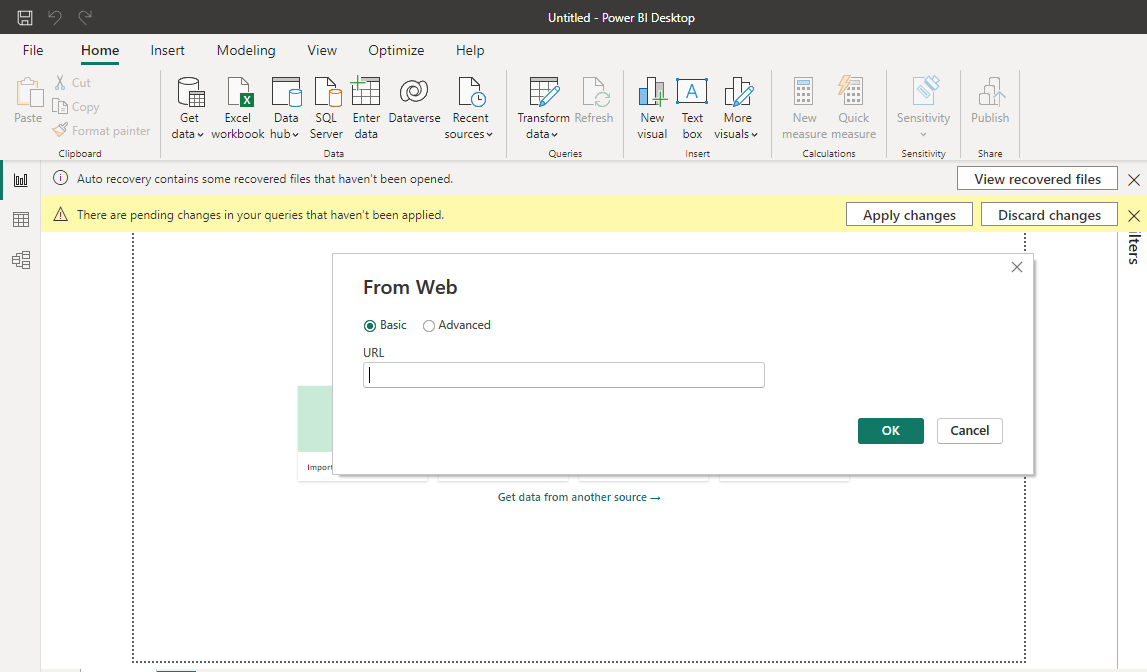Click the Save icon
1147x672 pixels.
pyautogui.click(x=25, y=16)
